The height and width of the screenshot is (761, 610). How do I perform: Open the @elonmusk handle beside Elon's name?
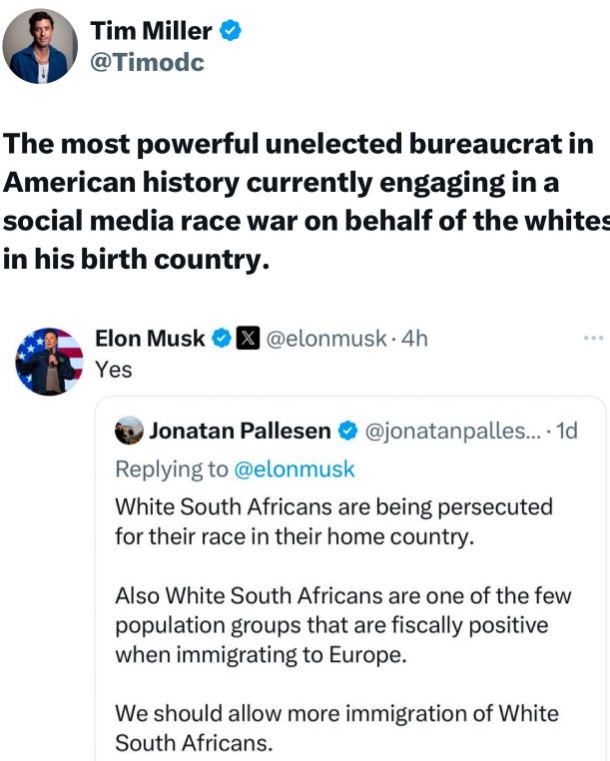(x=325, y=339)
